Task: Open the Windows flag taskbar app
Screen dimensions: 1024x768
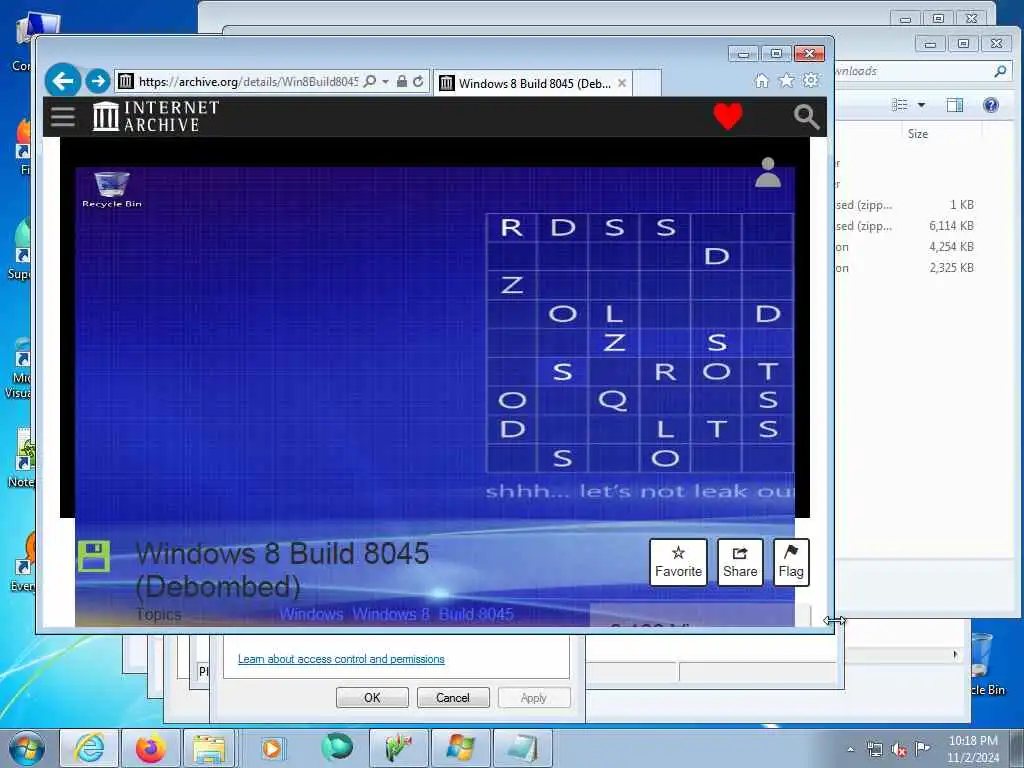Action: [x=460, y=748]
